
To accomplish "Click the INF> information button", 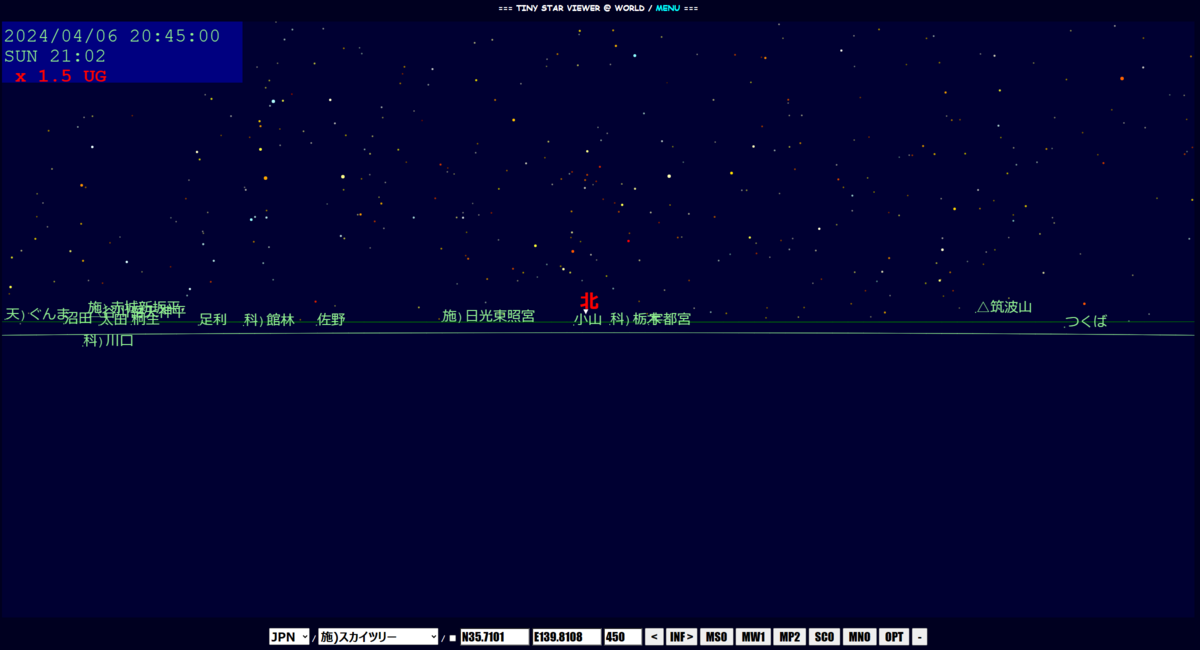I will tap(681, 636).
